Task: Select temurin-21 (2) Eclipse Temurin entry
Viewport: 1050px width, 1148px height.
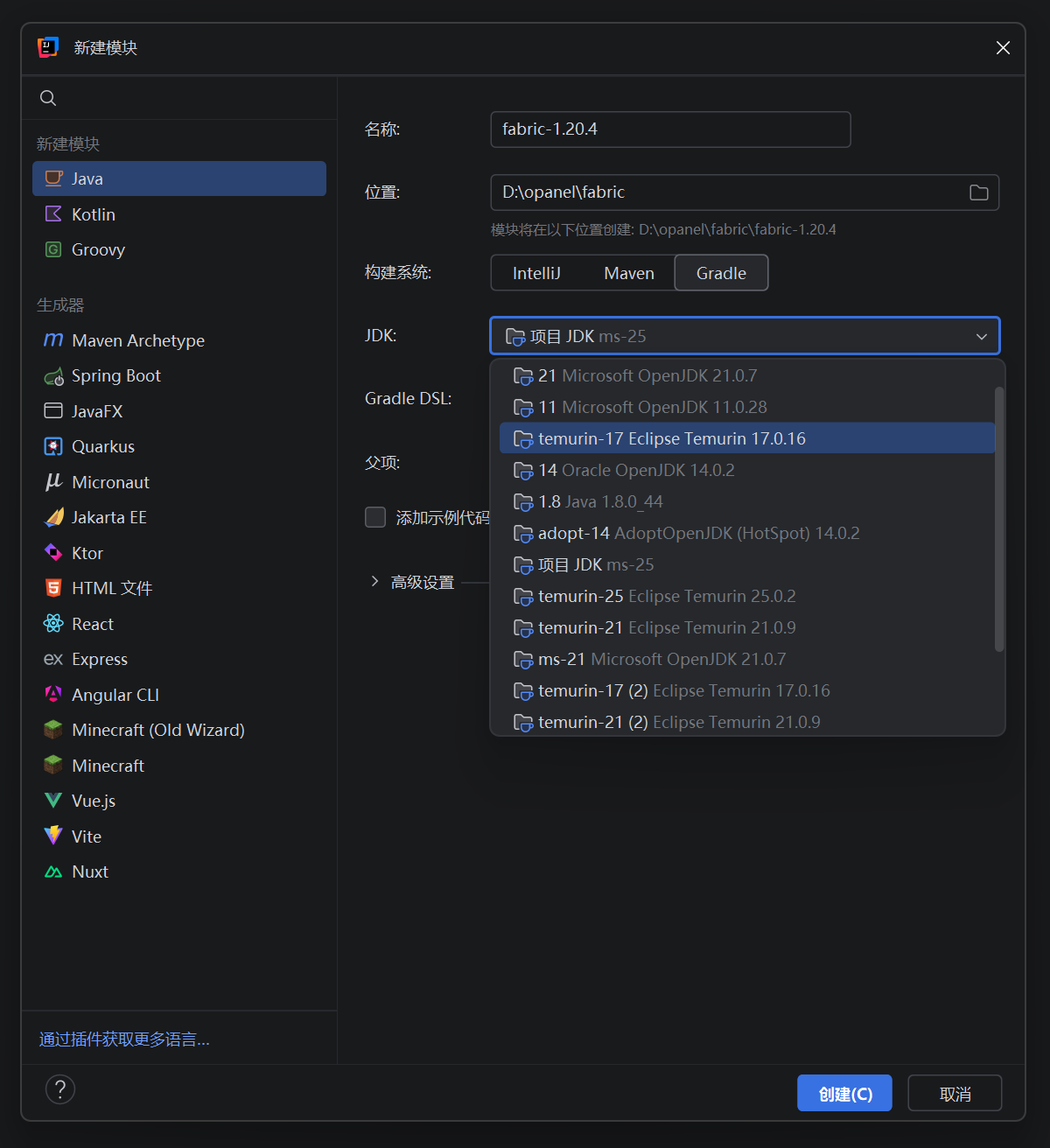Action: (x=747, y=722)
